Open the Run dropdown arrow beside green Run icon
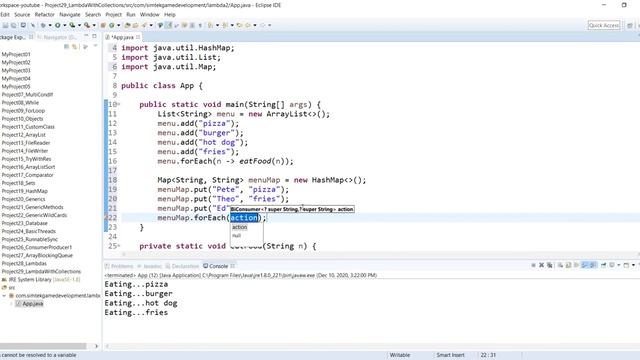This screenshot has height=360, width=640. pyautogui.click(x=64, y=25)
